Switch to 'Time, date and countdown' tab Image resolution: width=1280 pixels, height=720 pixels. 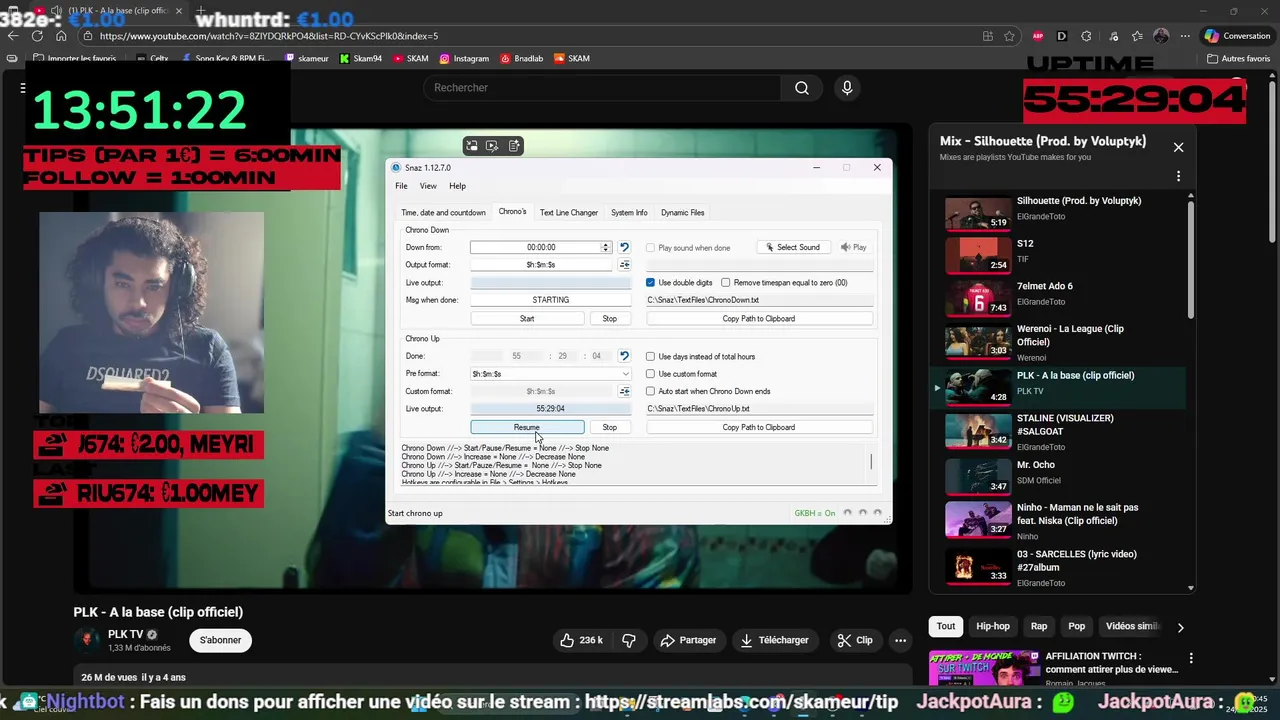click(x=443, y=212)
